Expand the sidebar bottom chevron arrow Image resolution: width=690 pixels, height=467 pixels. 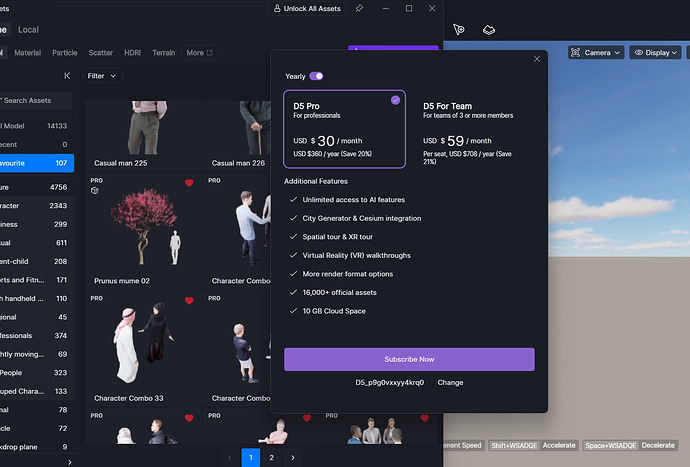(x=70, y=462)
